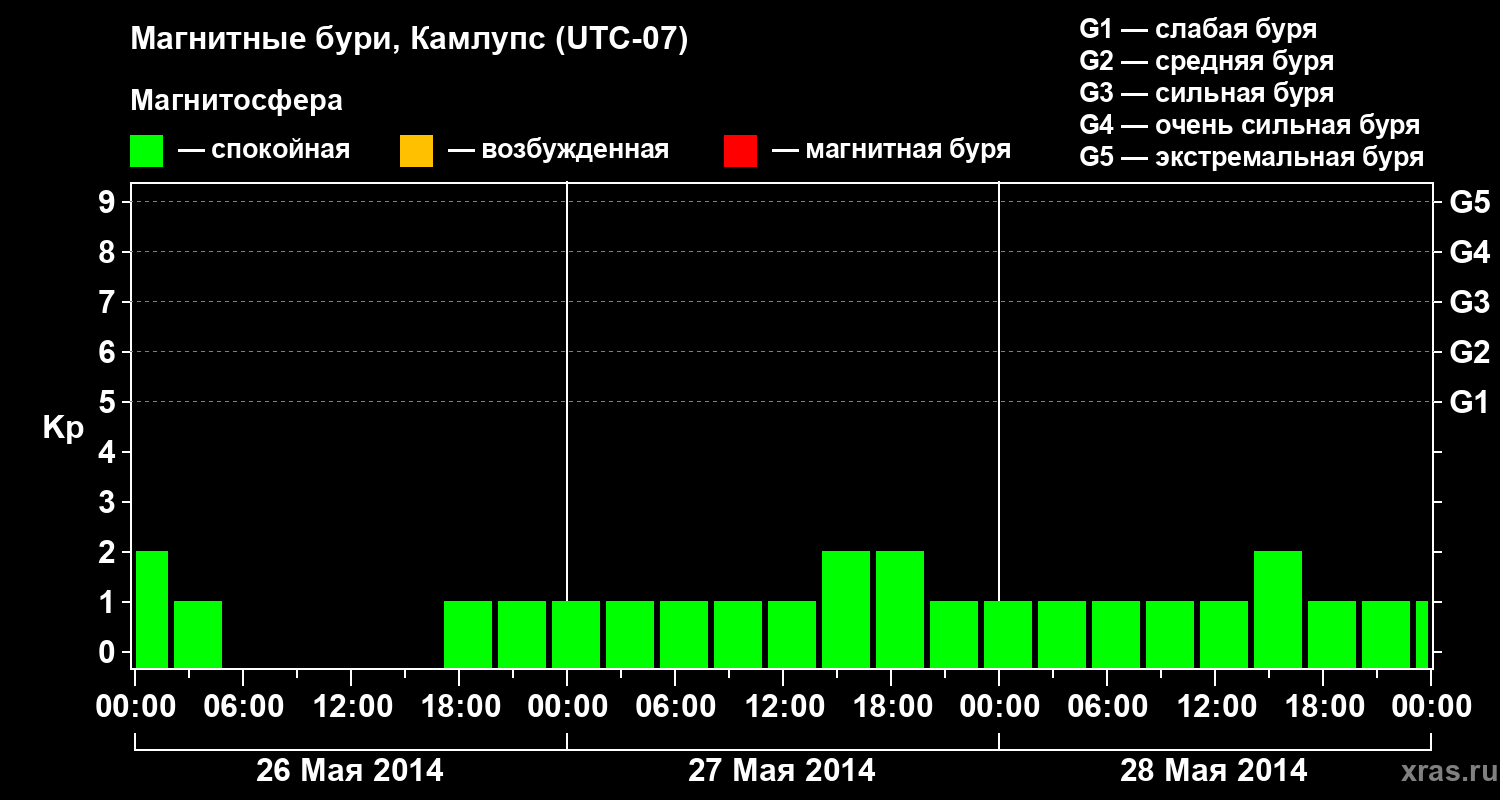This screenshot has width=1500, height=800.
Task: Click the '06:00' time label under 28 Мая
Action: (x=1106, y=707)
